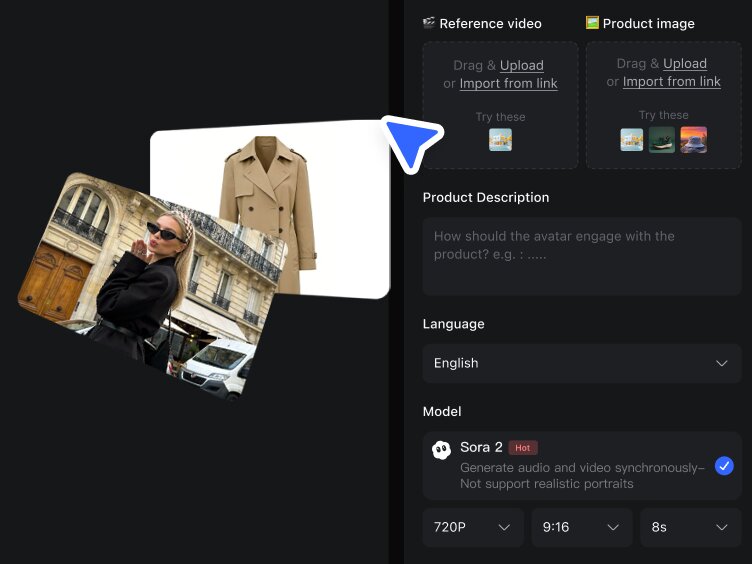Open the 9:16 aspect ratio dropdown
Screen dimensions: 752x564
point(582,527)
